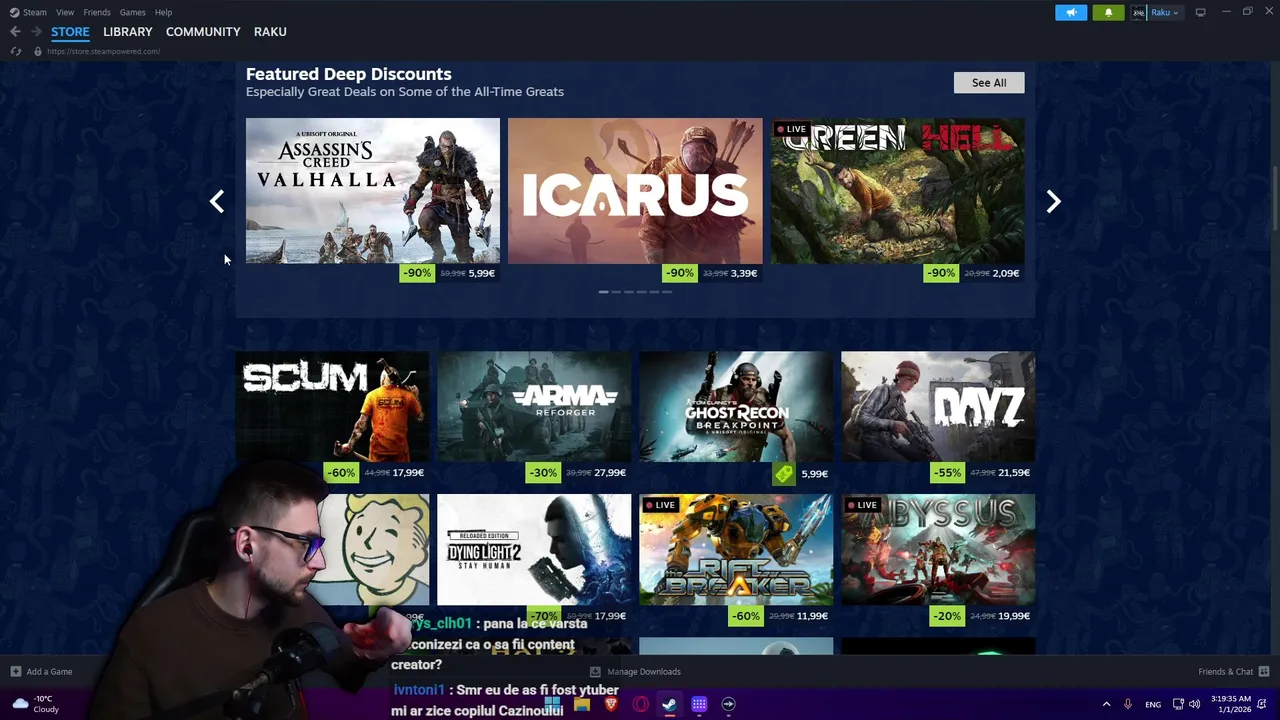
Task: Select the first carousel page dot
Action: 603,292
